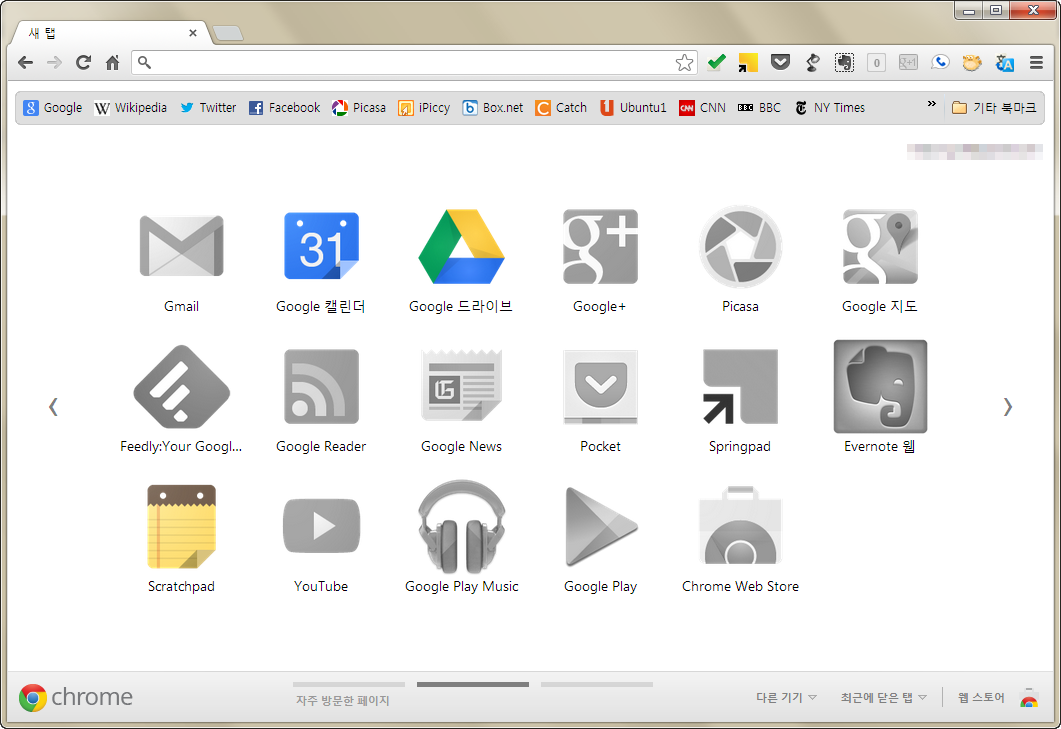Image resolution: width=1061 pixels, height=729 pixels.
Task: Click the green checkmark extension icon
Action: (x=717, y=63)
